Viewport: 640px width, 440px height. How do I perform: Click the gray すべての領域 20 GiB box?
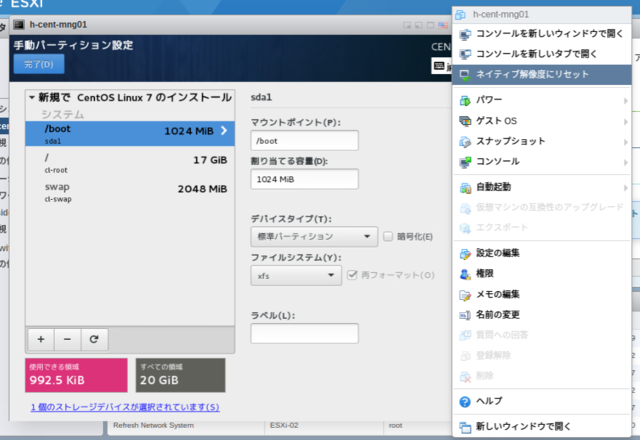180,375
